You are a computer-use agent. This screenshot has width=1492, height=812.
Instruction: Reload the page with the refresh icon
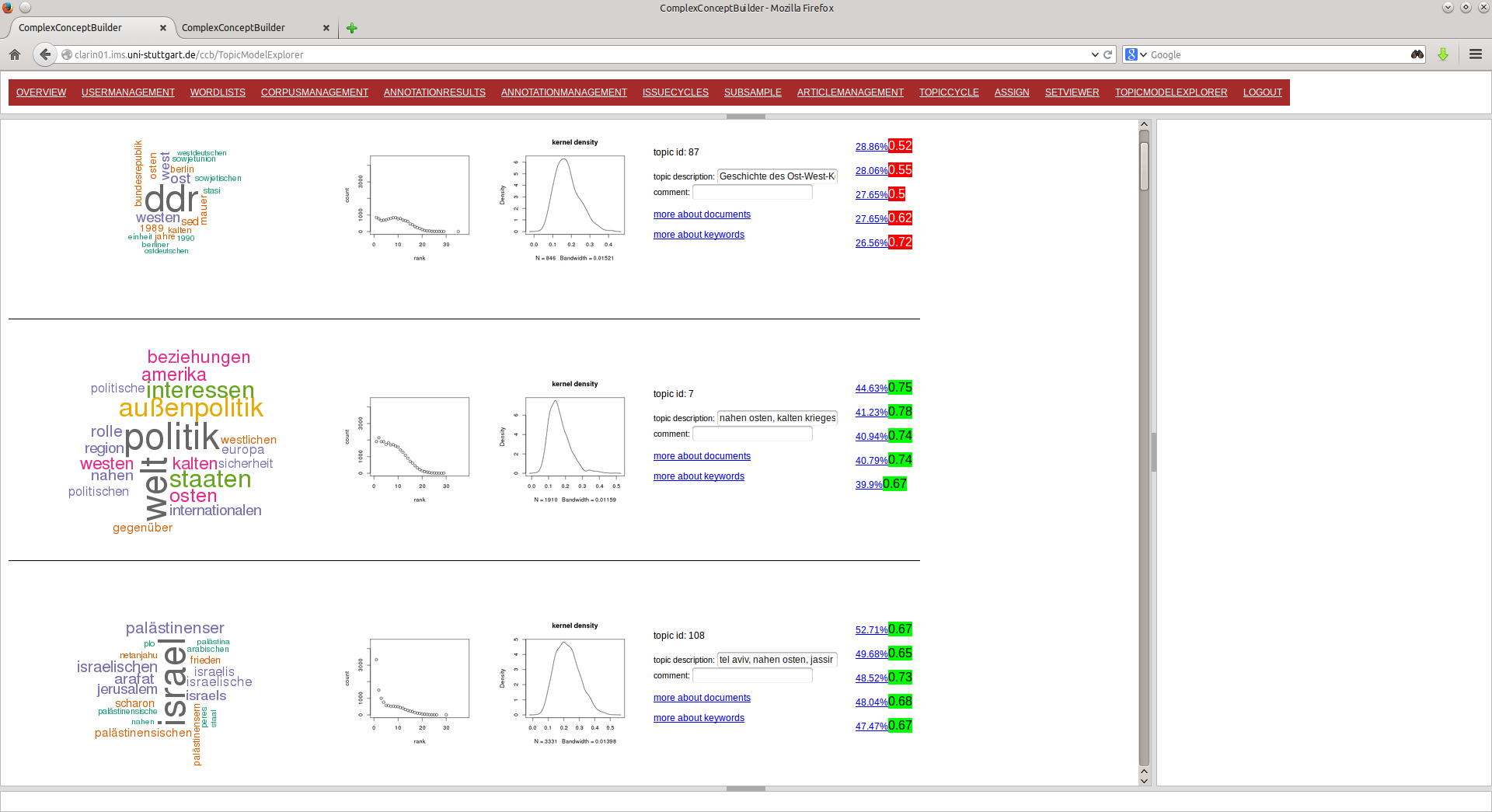click(x=1107, y=54)
